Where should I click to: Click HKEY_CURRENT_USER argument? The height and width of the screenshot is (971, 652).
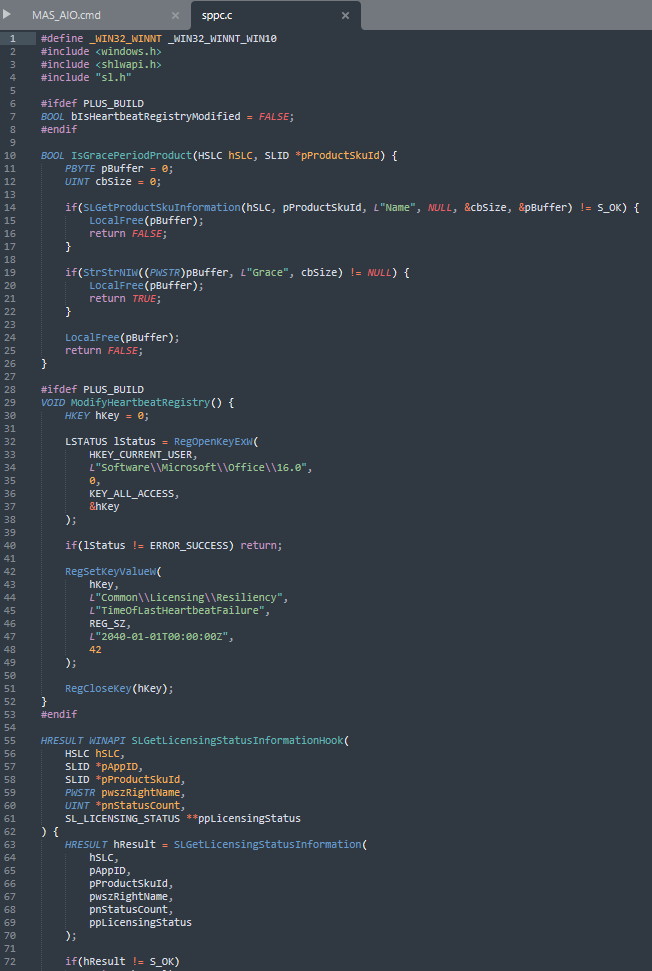click(141, 455)
